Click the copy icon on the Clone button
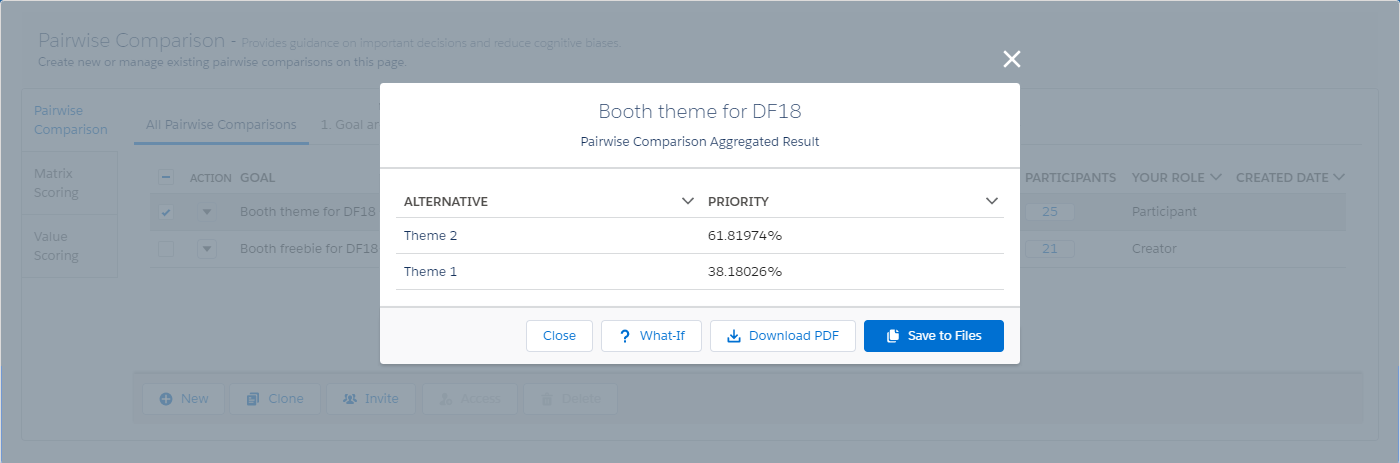1400x463 pixels. (x=253, y=399)
